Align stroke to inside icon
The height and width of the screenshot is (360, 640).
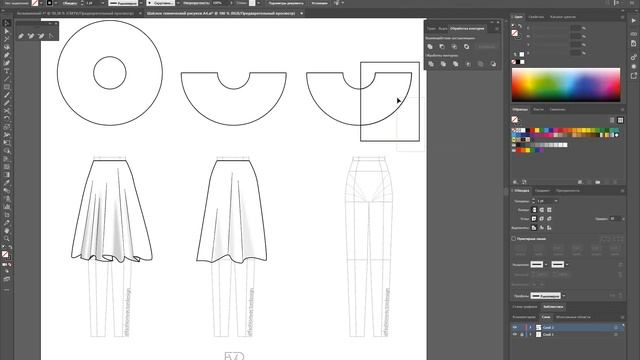pos(542,228)
